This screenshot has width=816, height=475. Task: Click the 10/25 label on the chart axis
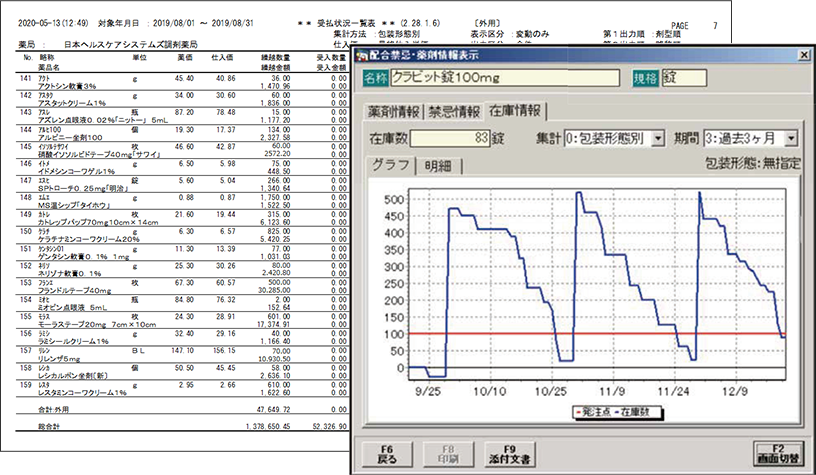[551, 391]
